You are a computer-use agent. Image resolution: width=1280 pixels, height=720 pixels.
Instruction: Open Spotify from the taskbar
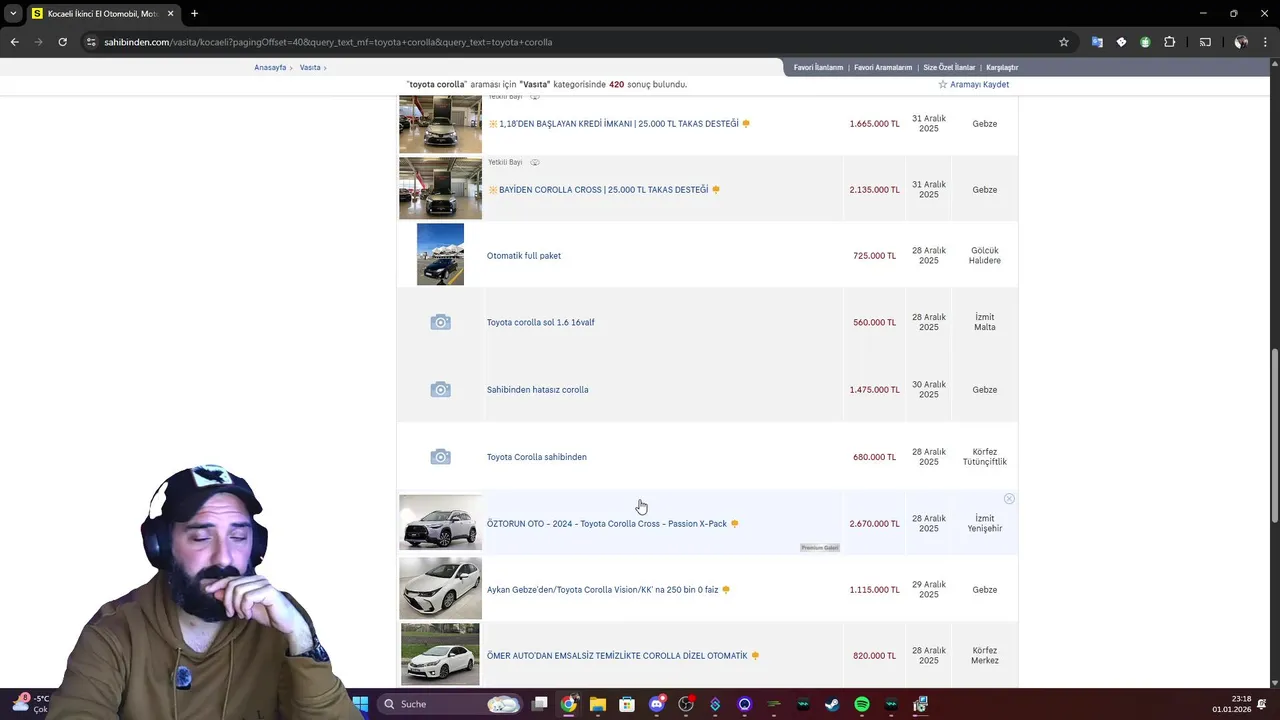point(862,704)
